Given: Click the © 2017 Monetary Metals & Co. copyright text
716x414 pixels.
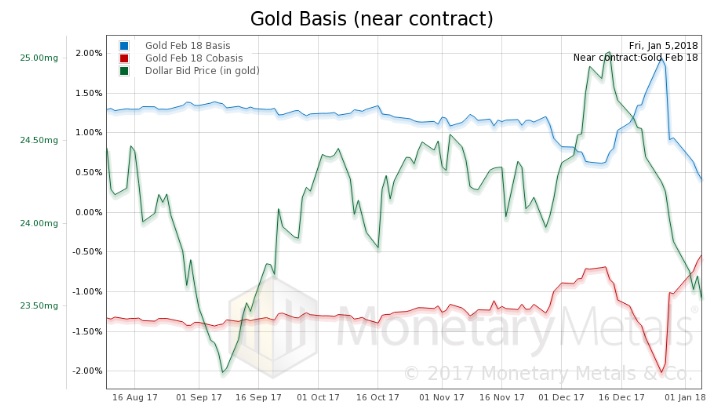Looking at the screenshot, I should (548, 373).
